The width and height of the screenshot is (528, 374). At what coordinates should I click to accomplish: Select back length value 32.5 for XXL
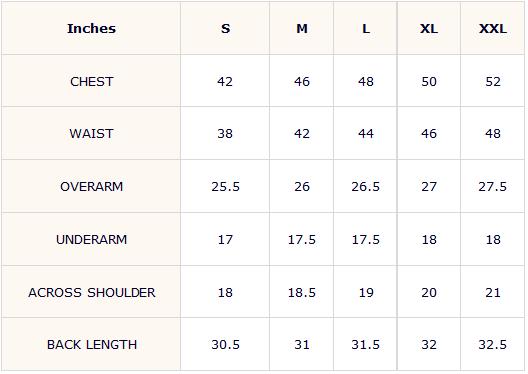pyautogui.click(x=493, y=344)
